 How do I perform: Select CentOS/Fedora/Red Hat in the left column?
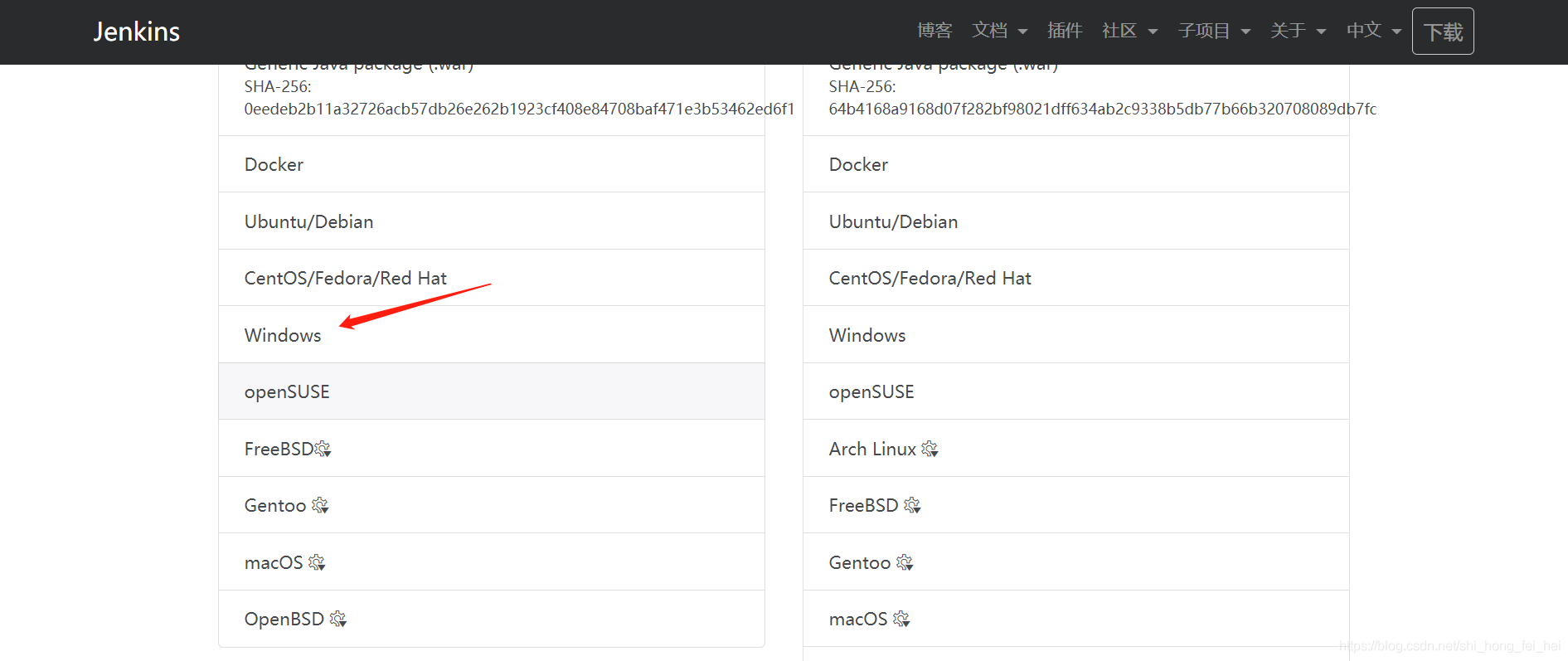[492, 278]
